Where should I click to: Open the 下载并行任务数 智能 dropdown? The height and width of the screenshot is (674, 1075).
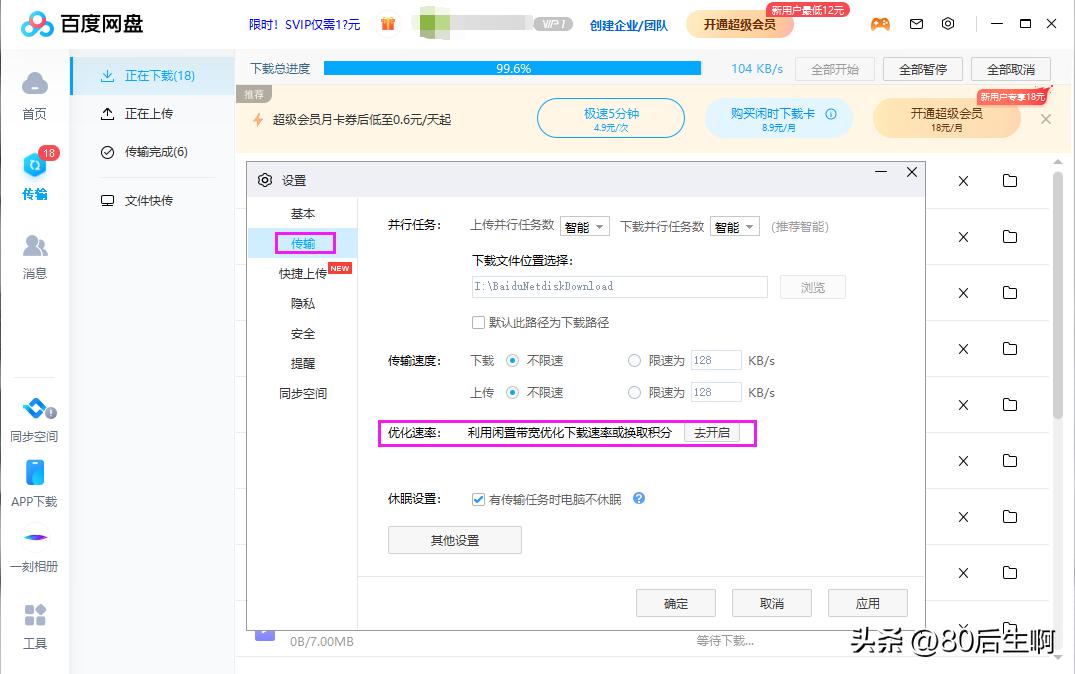[735, 226]
